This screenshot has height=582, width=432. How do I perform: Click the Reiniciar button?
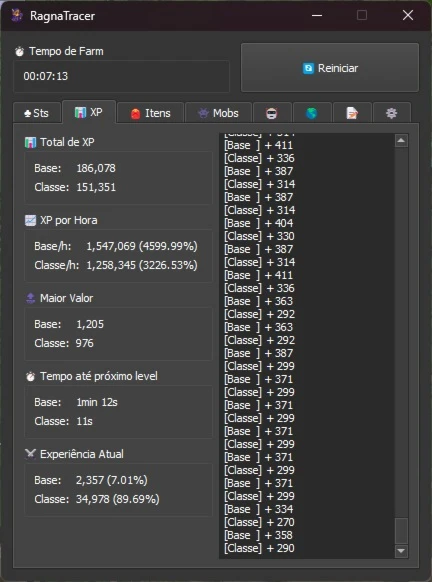point(330,68)
